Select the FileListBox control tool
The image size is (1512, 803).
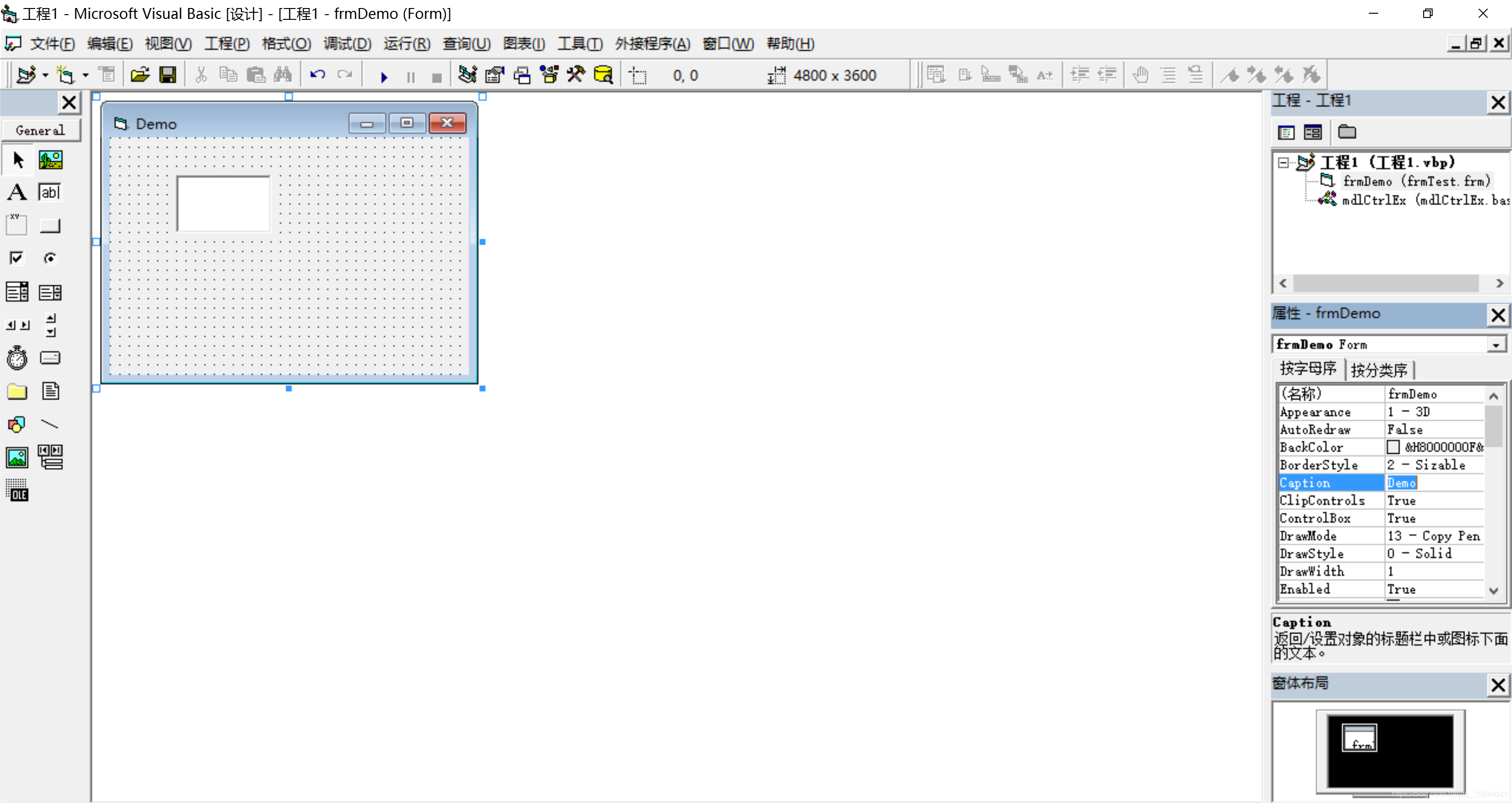pyautogui.click(x=51, y=391)
